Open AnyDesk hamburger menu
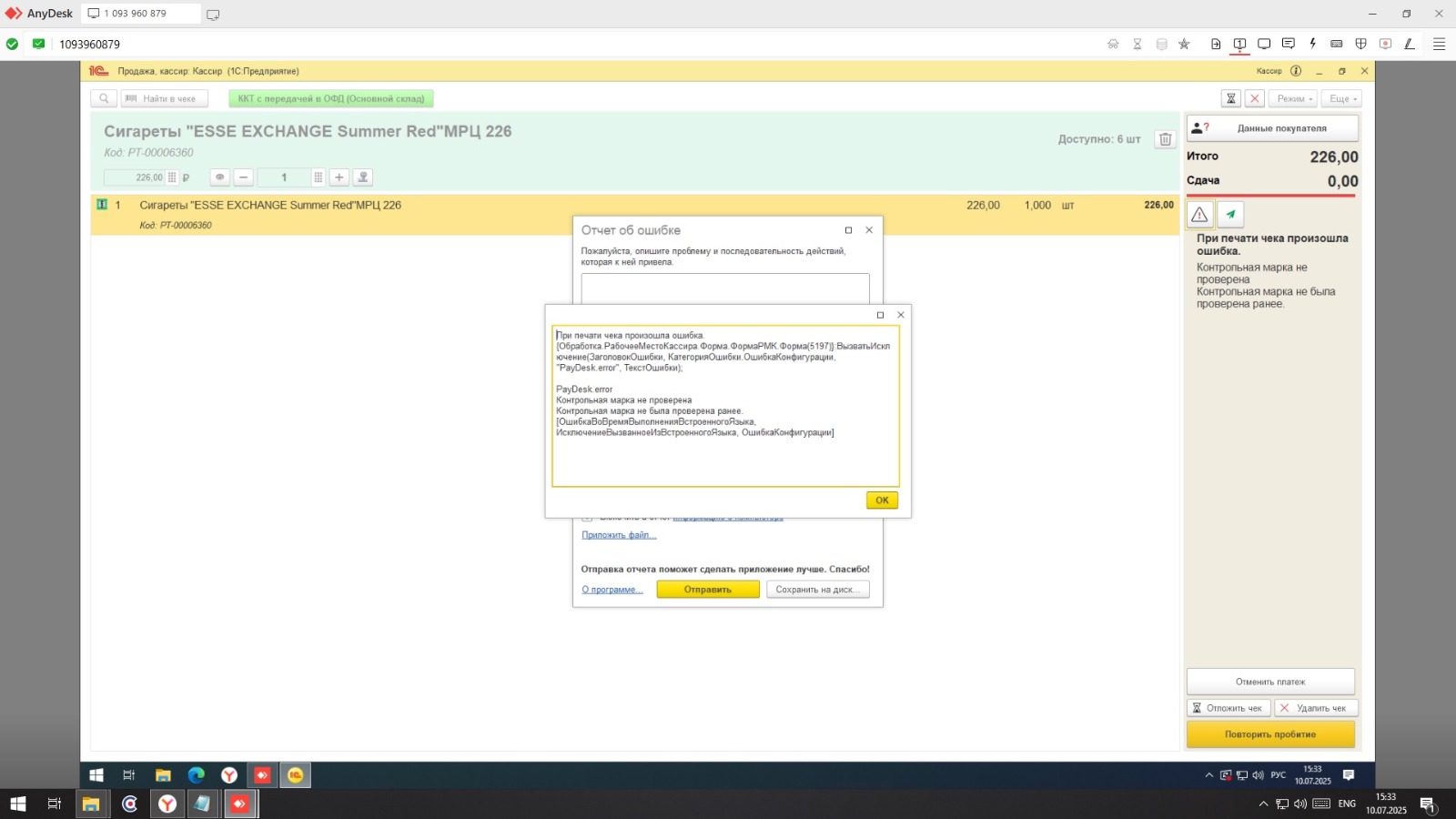 [x=1439, y=44]
